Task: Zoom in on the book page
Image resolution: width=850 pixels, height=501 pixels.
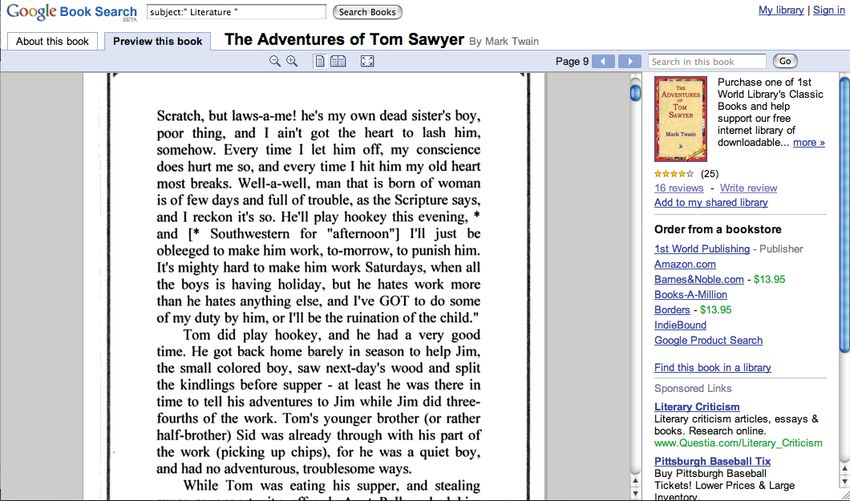Action: pos(292,61)
